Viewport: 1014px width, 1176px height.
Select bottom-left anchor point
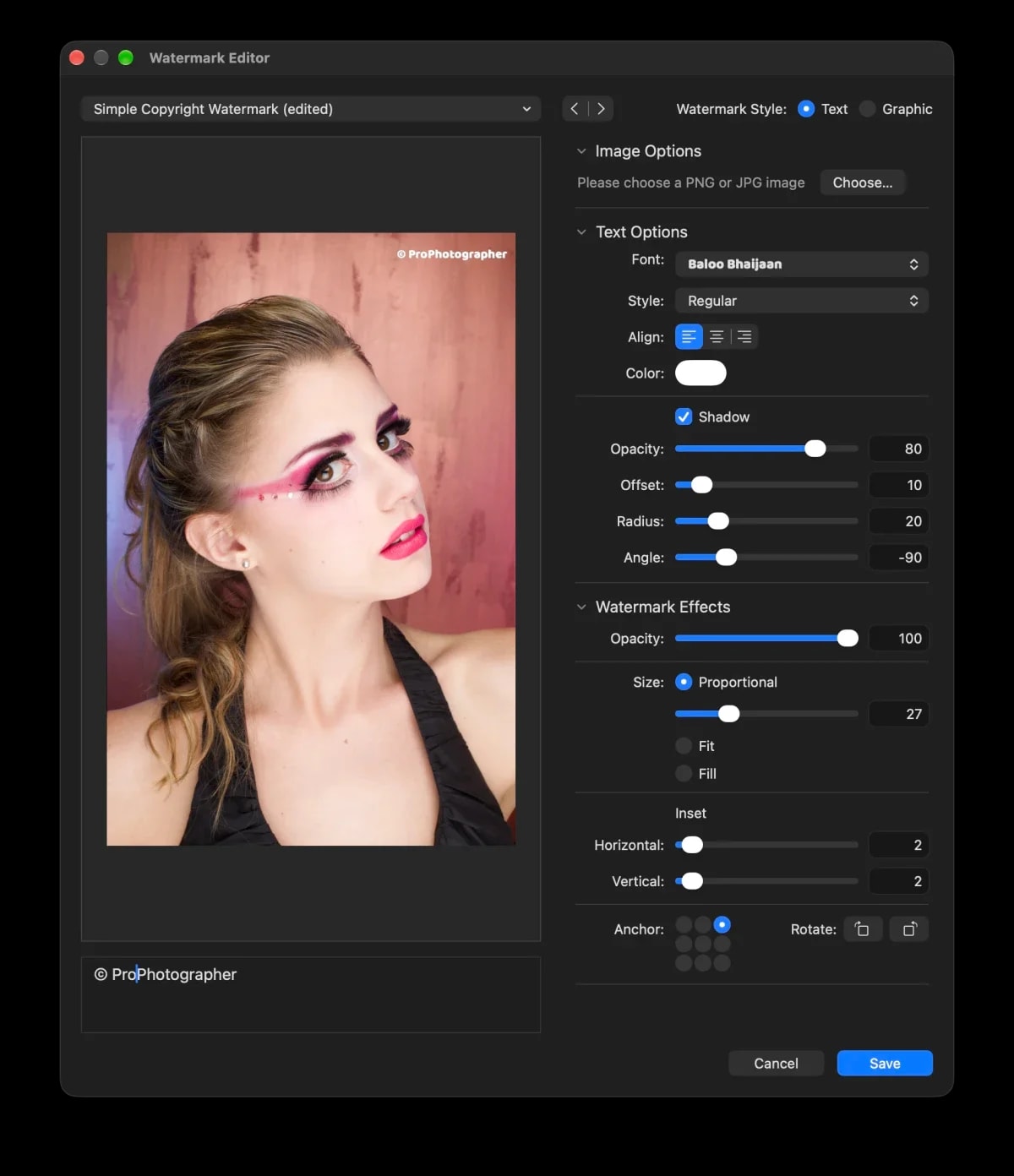tap(684, 962)
